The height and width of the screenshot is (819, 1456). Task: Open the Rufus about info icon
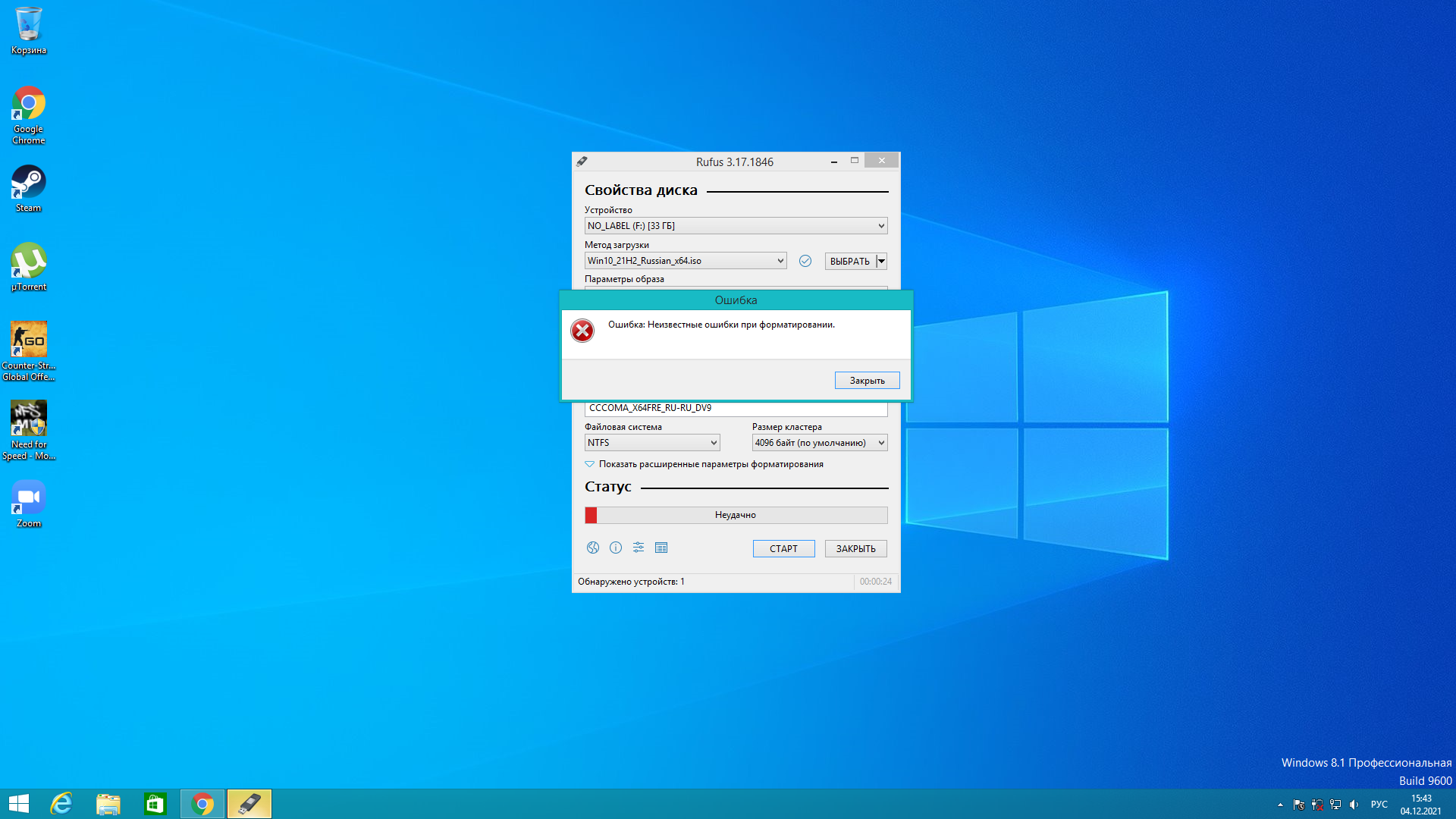coord(616,548)
